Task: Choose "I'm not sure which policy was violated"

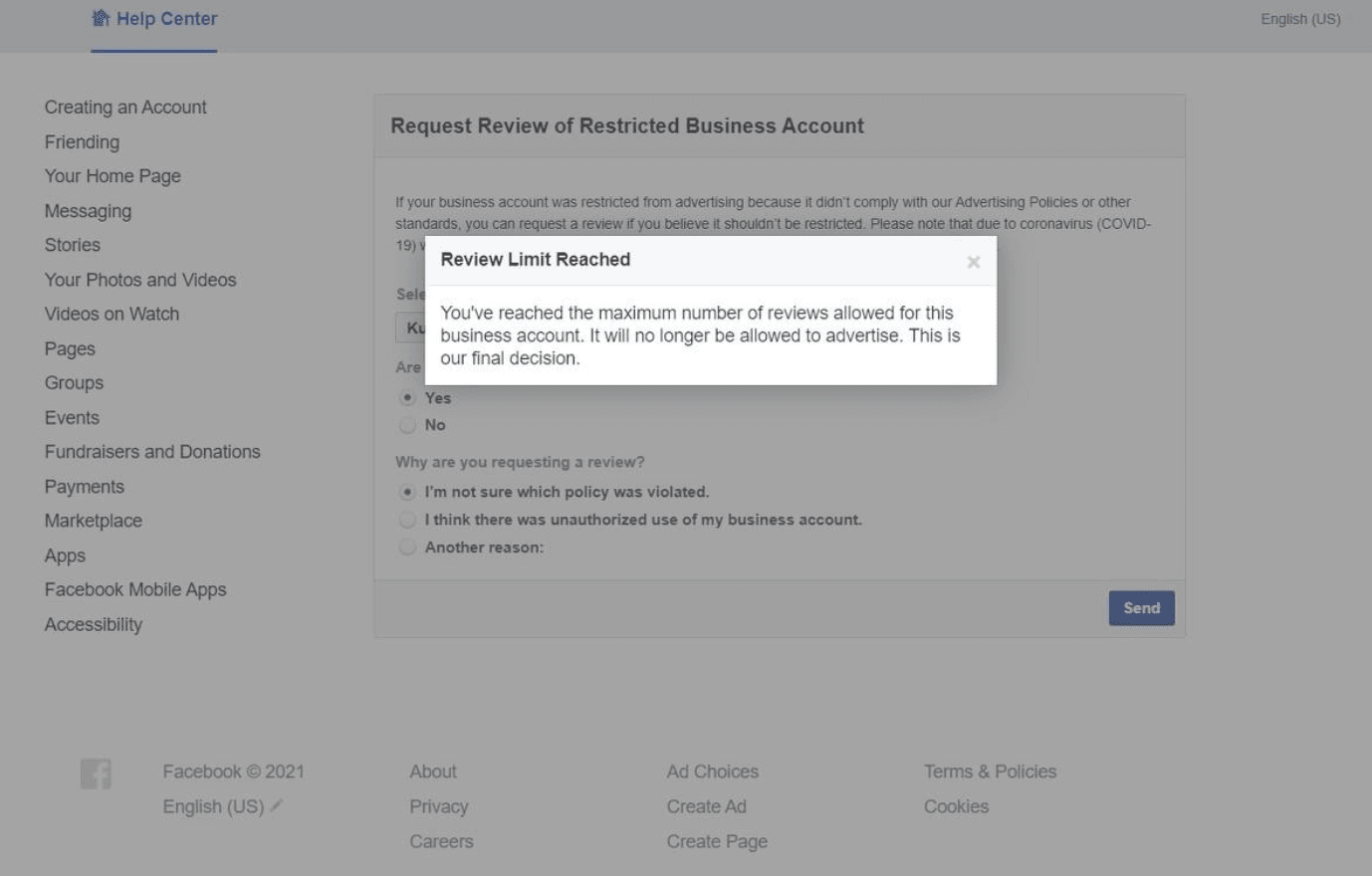Action: pos(407,492)
